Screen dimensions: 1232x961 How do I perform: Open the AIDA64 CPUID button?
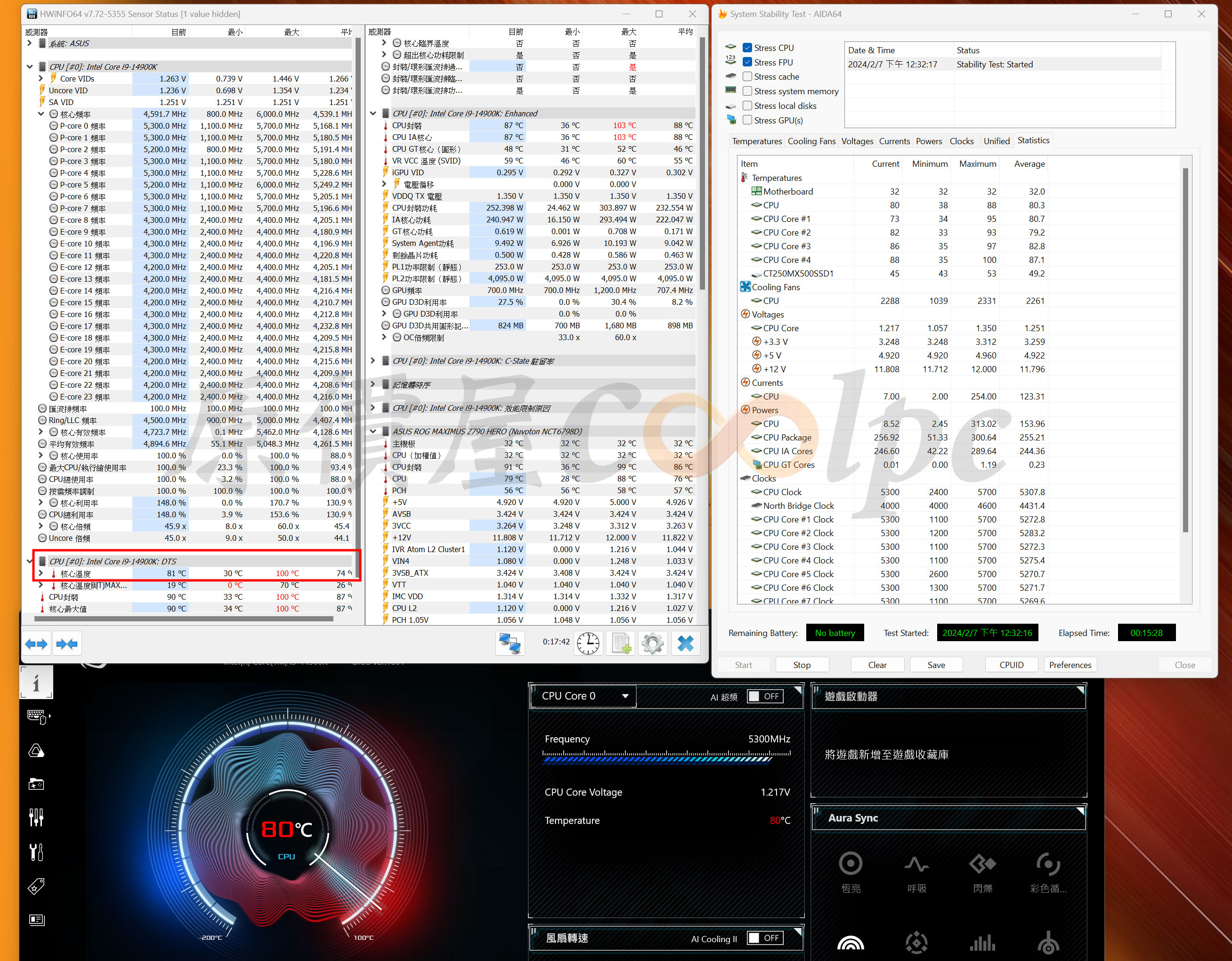click(1012, 665)
